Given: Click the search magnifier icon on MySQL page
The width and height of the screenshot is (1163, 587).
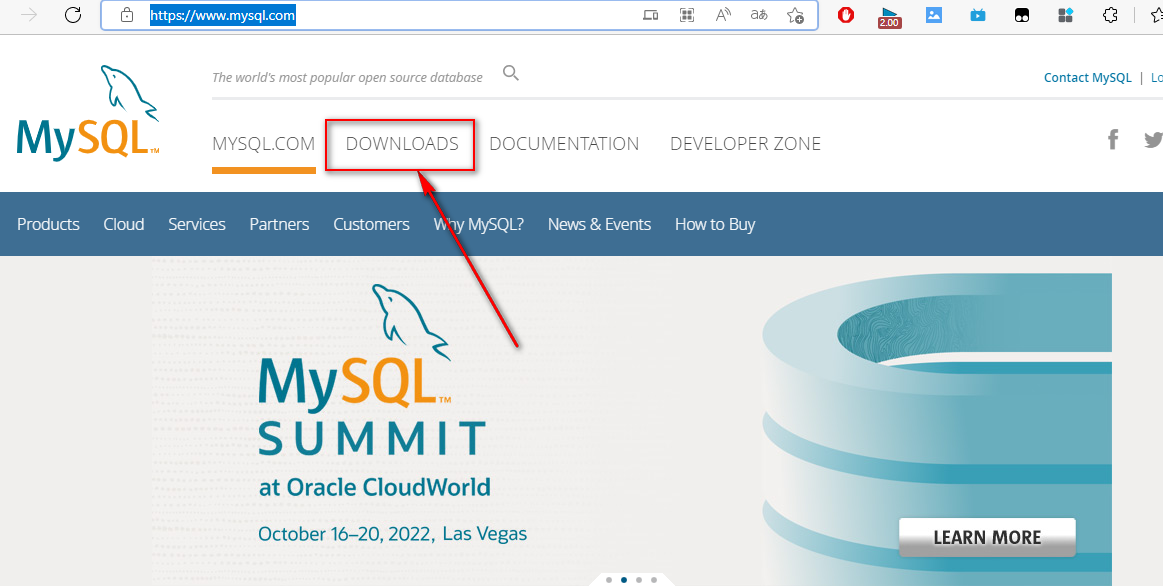Looking at the screenshot, I should [x=511, y=73].
